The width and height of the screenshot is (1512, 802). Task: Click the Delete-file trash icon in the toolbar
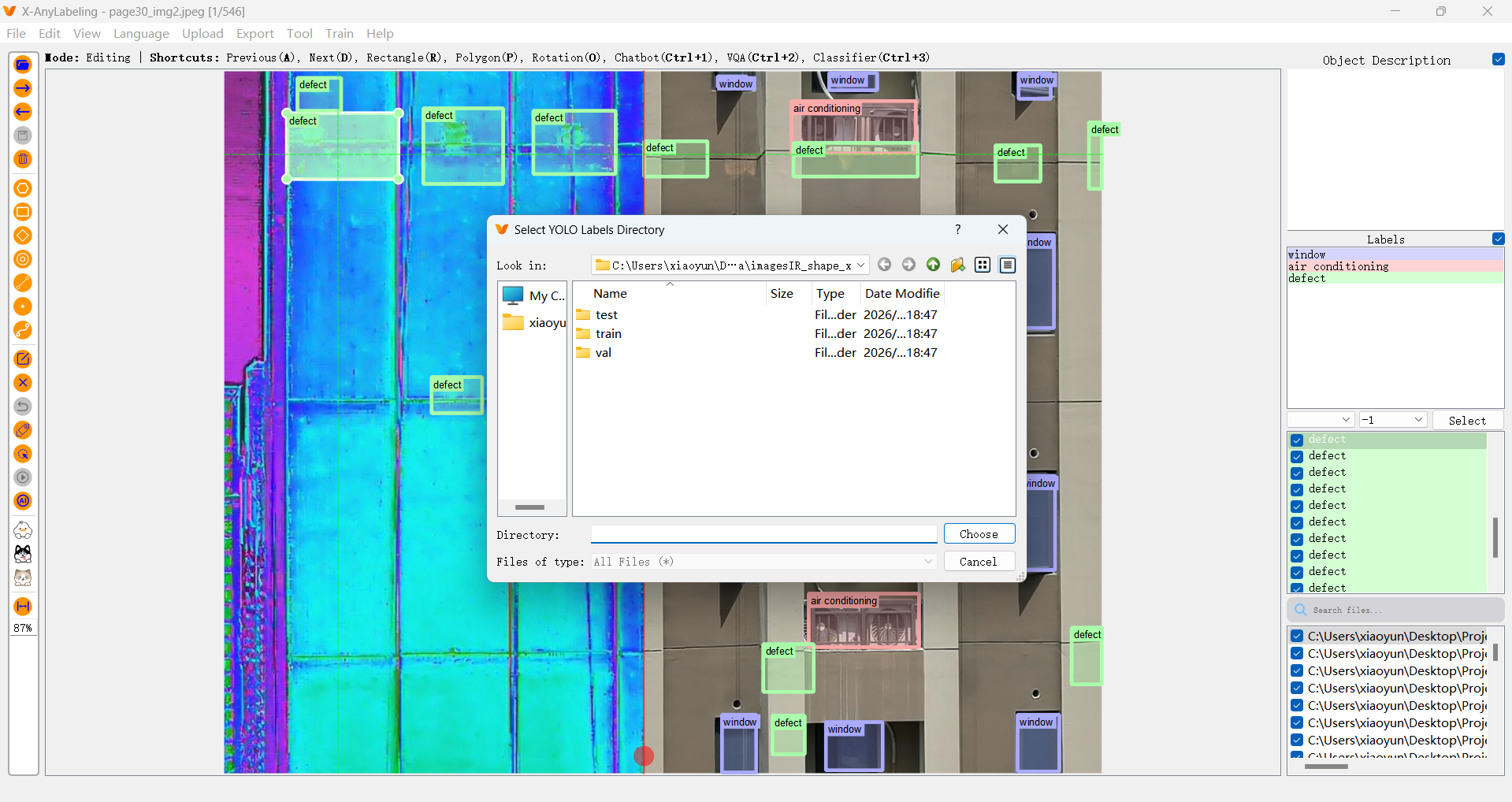point(23,158)
